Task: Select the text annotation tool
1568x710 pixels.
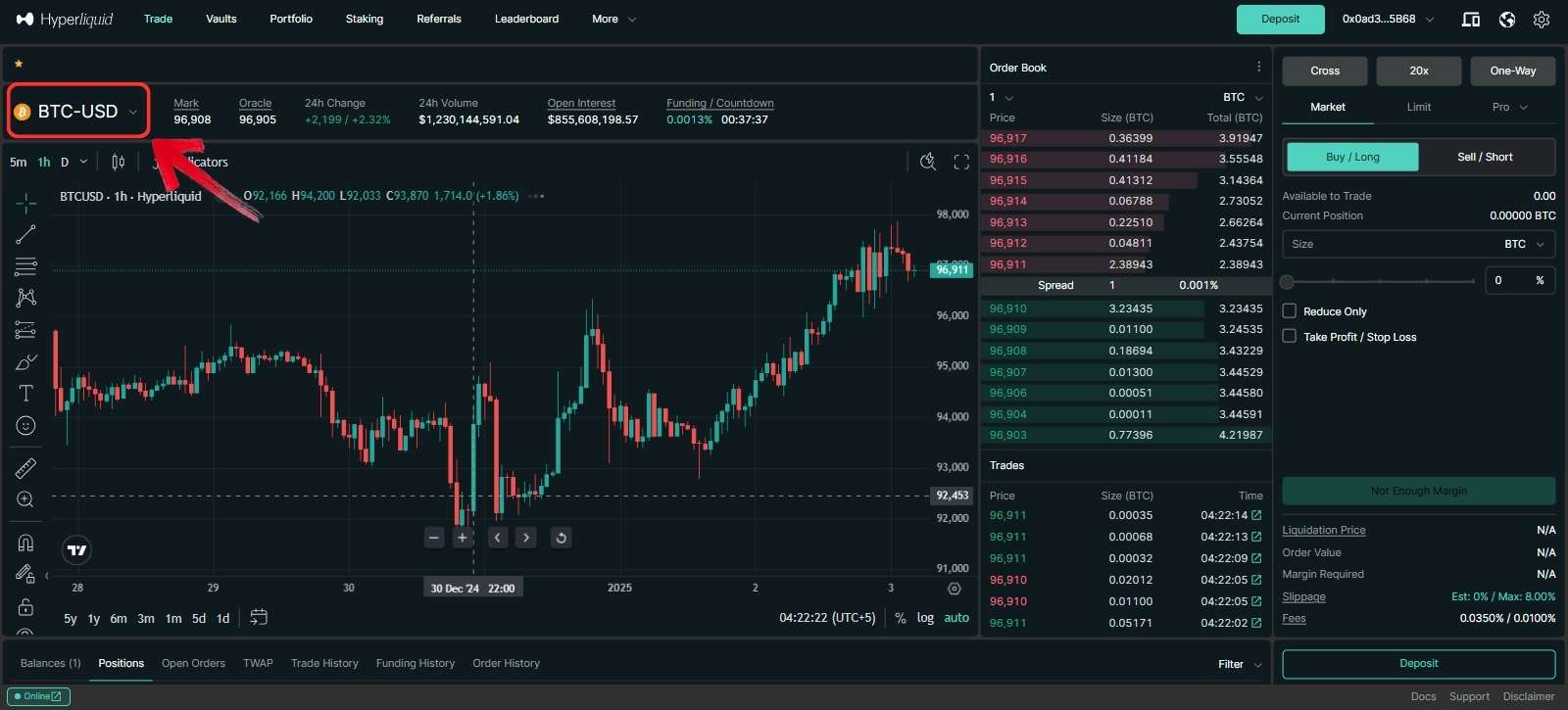Action: (x=25, y=394)
